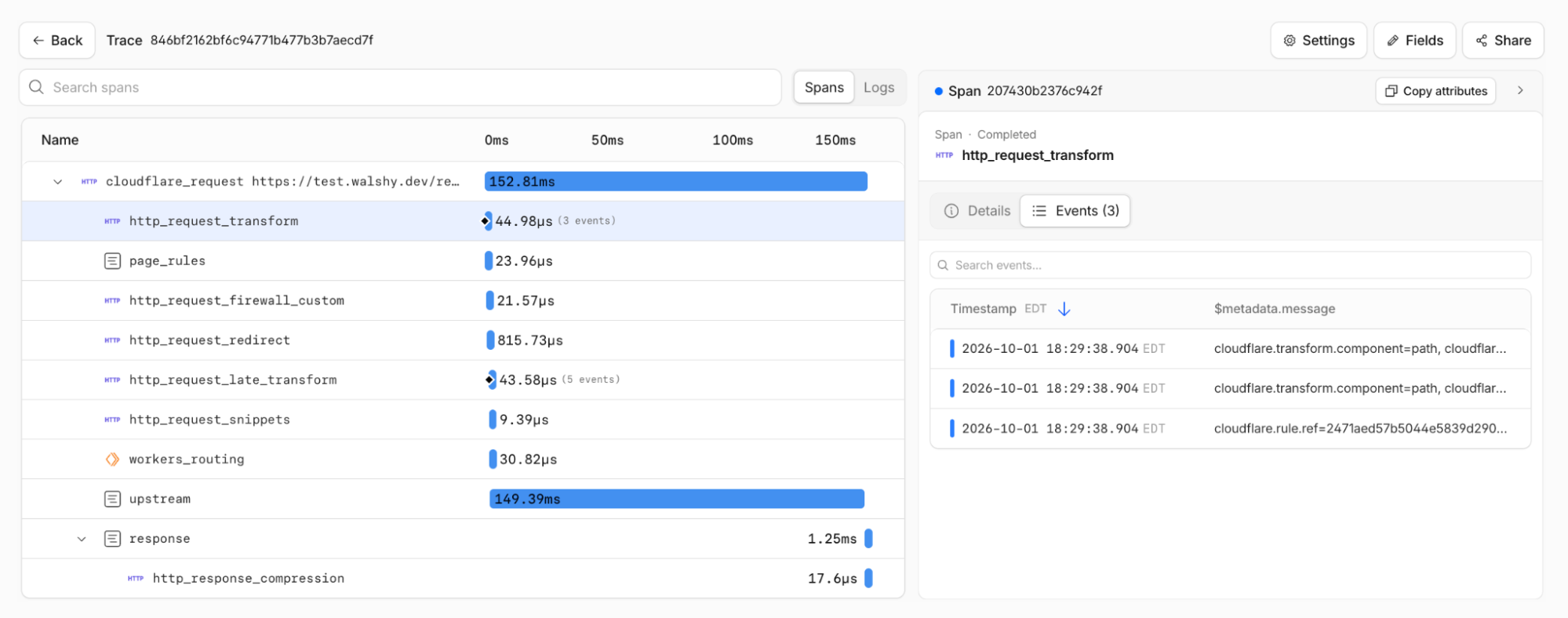Collapse the response span group
This screenshot has width=1568, height=618.
(x=81, y=539)
